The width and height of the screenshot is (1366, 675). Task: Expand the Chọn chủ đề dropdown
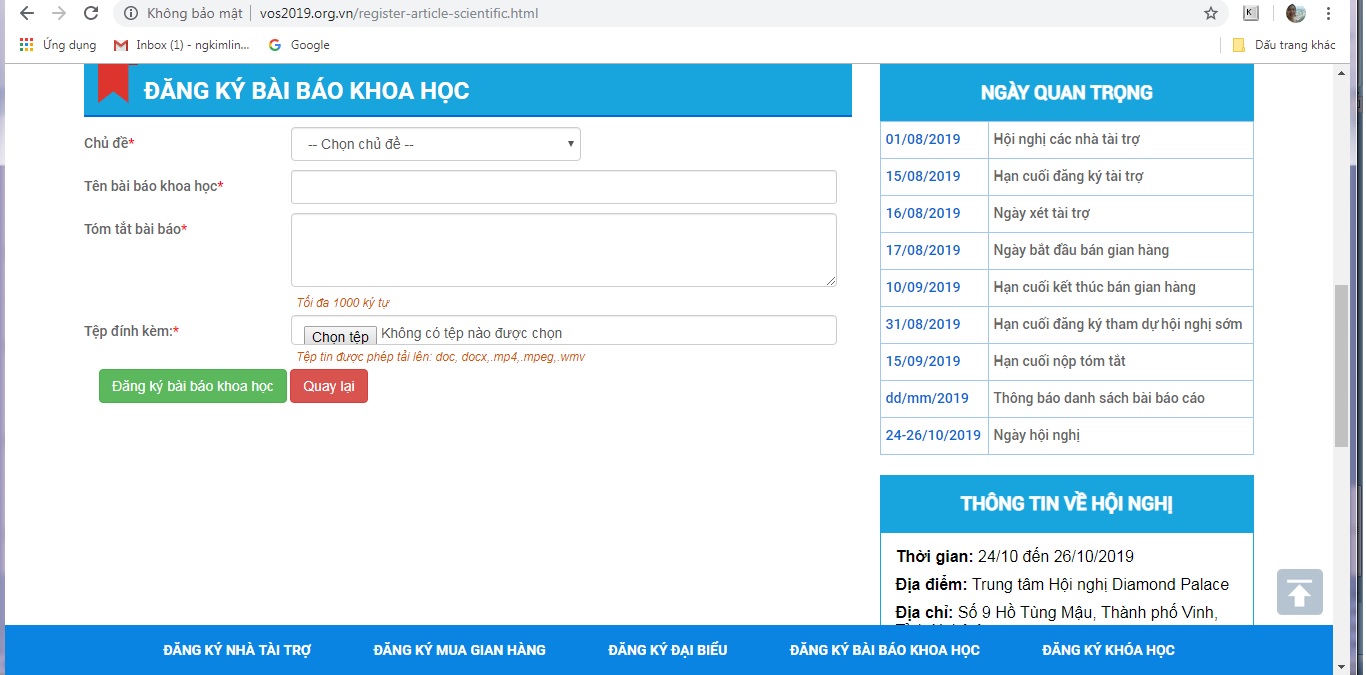435,144
